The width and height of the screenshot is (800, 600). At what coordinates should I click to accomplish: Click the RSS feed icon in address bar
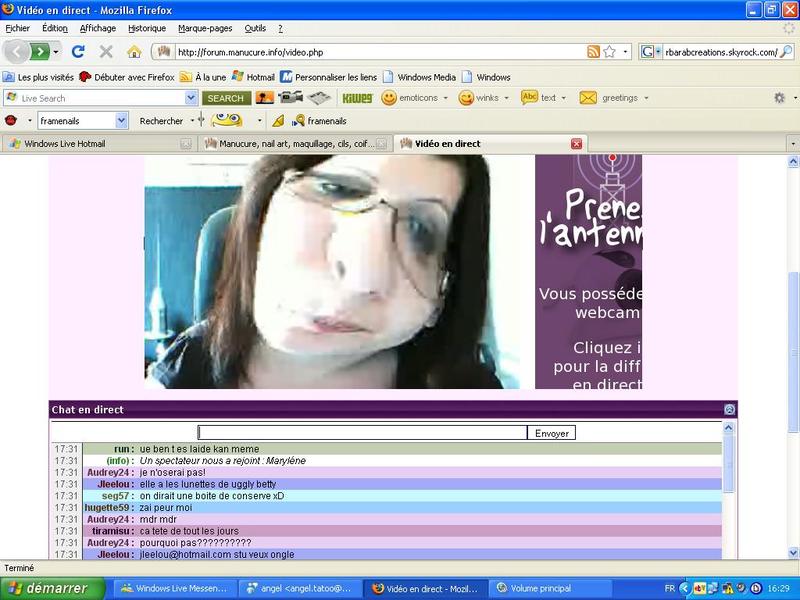pos(594,51)
